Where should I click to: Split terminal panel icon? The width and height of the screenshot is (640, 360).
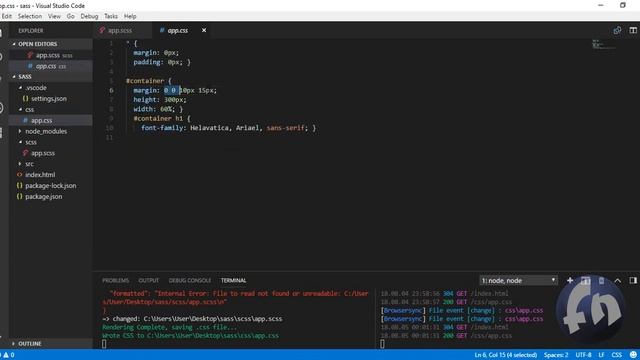pos(585,280)
